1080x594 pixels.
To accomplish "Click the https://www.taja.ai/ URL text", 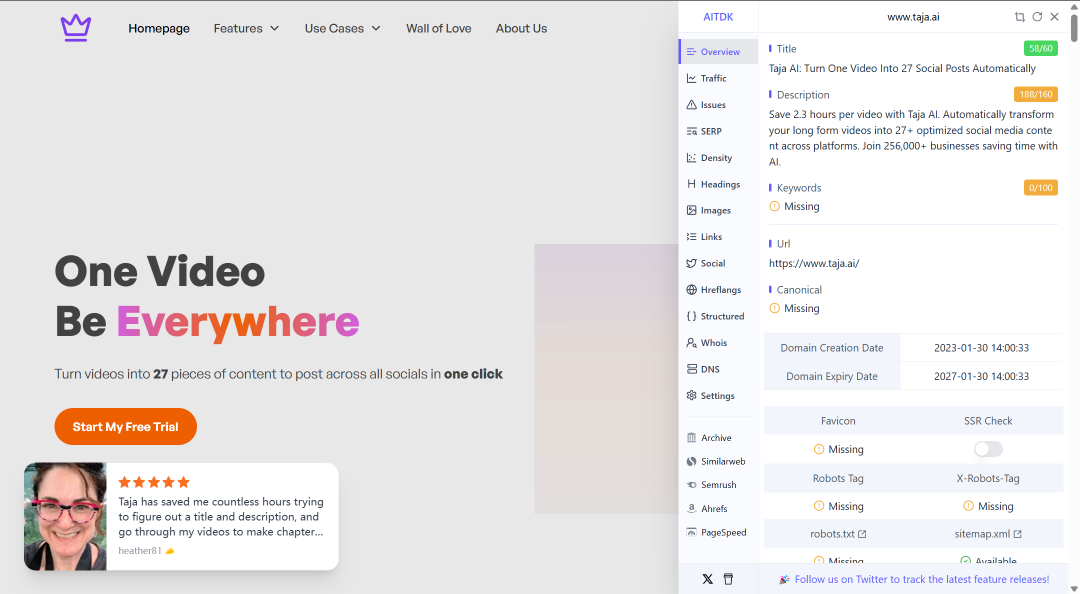I will coord(814,263).
